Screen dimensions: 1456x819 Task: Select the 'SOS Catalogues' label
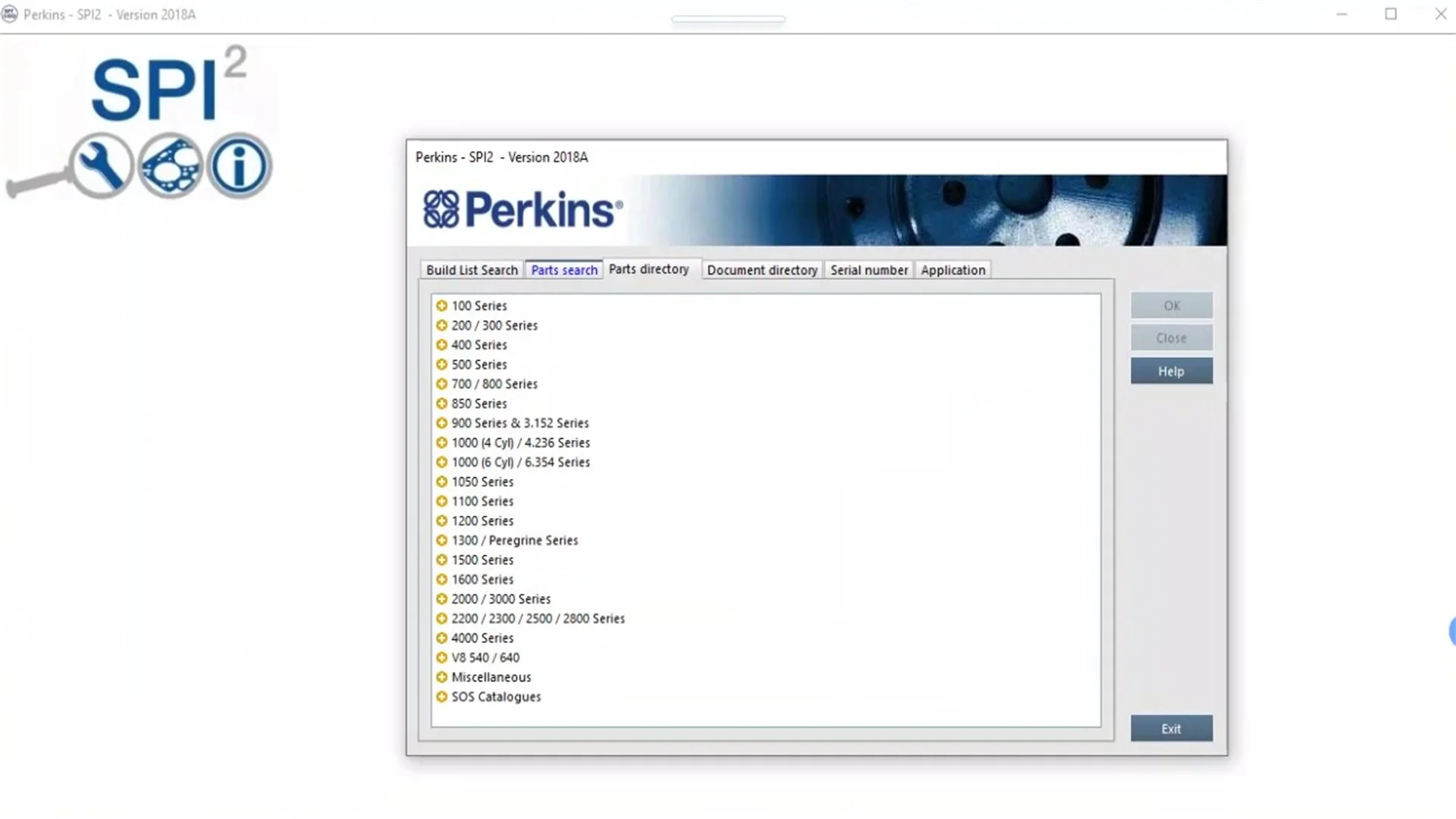click(x=496, y=697)
